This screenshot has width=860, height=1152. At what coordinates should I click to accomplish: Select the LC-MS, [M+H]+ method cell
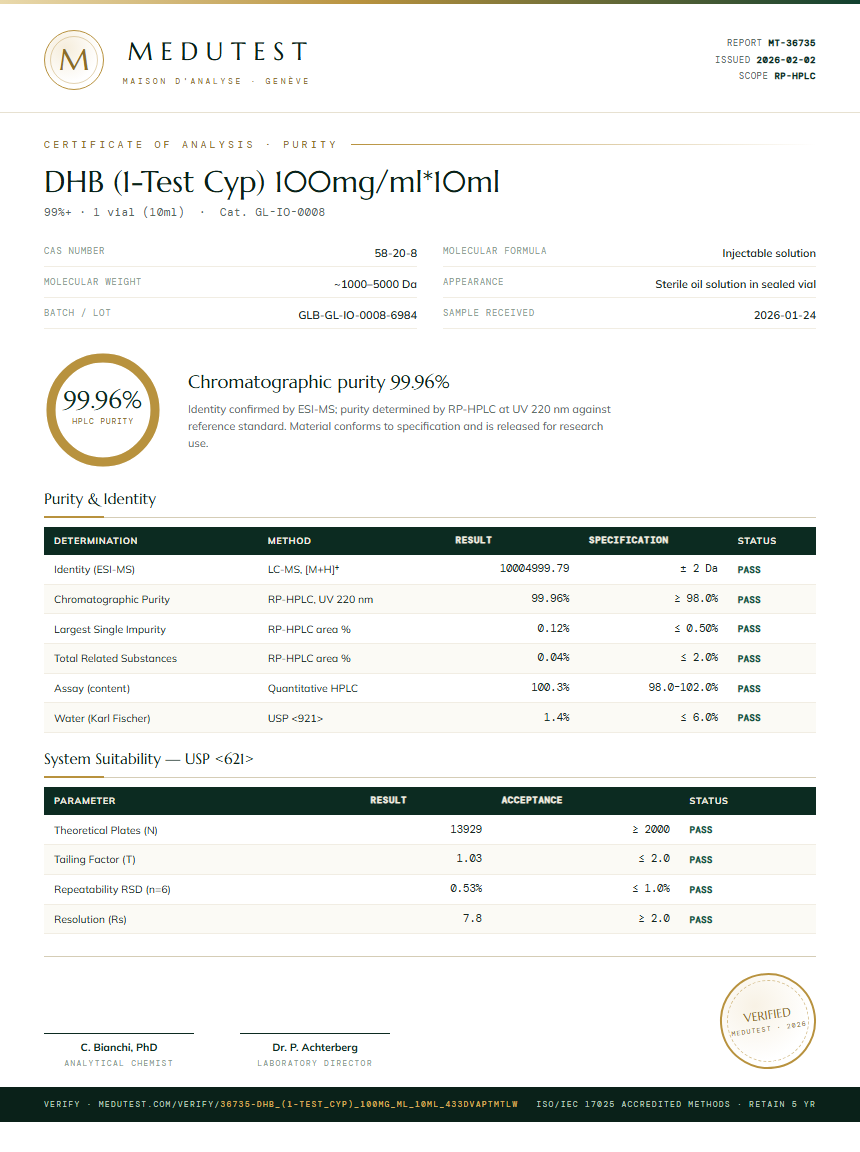coord(303,569)
